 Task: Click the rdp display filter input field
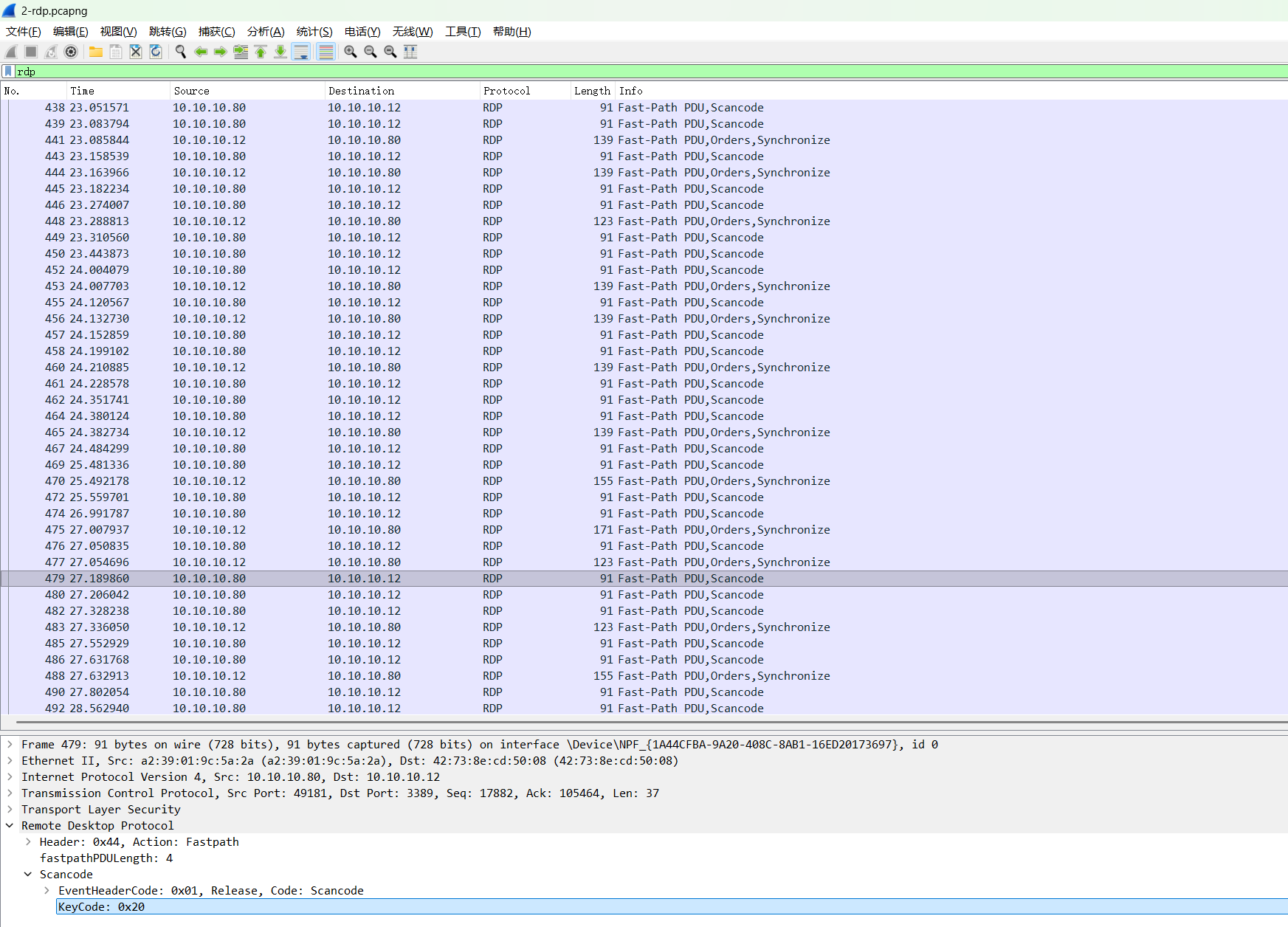click(590, 72)
